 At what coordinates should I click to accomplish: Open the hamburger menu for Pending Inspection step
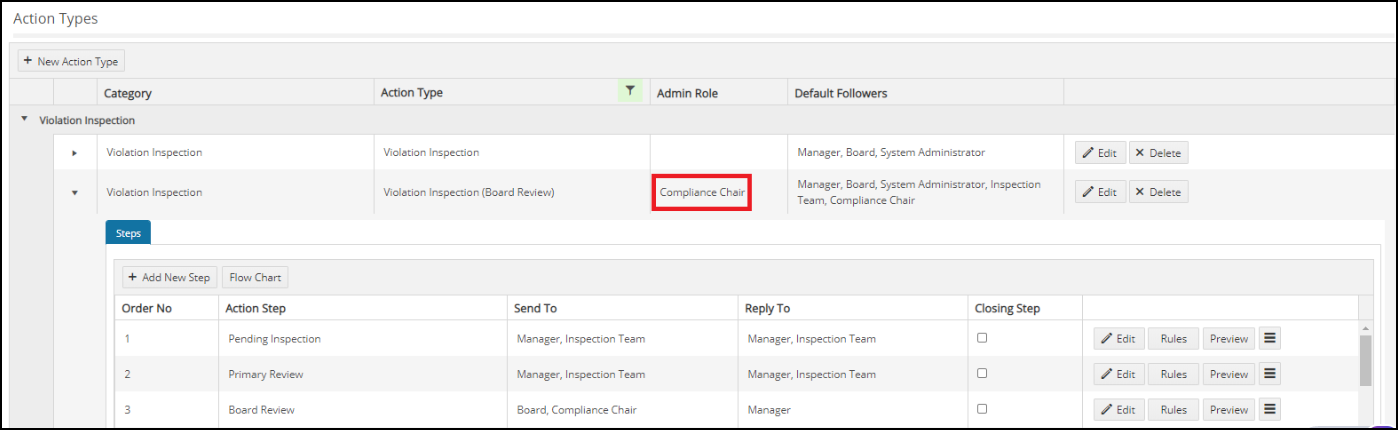coord(1269,338)
